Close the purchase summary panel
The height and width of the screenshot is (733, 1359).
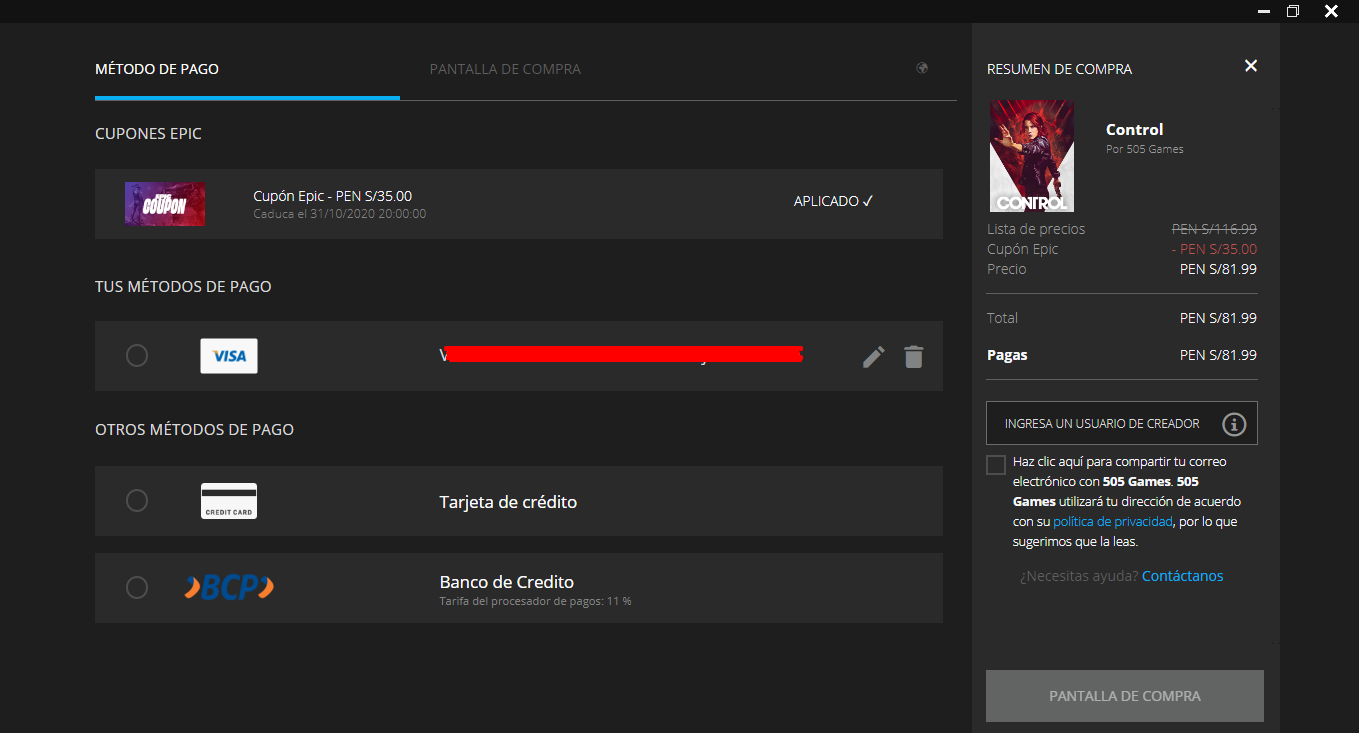(1250, 66)
